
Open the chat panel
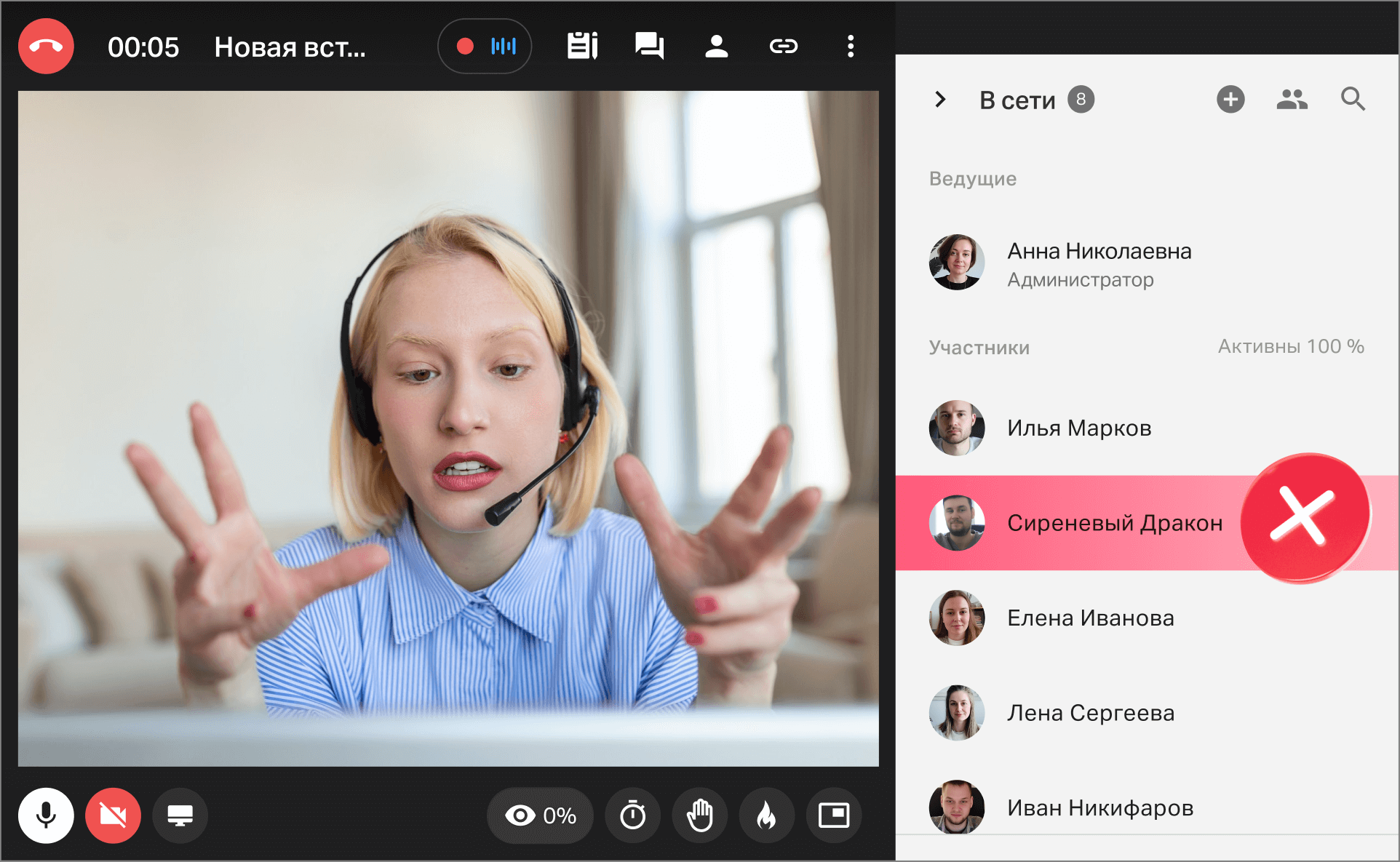click(649, 47)
